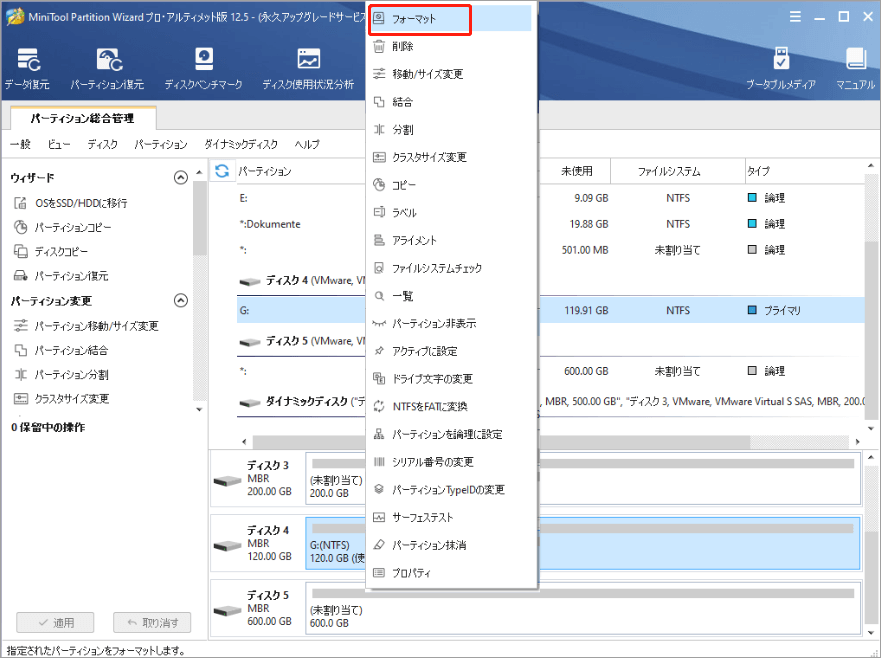Choose フォーマット in the context menu
This screenshot has width=881, height=658.
(x=451, y=19)
